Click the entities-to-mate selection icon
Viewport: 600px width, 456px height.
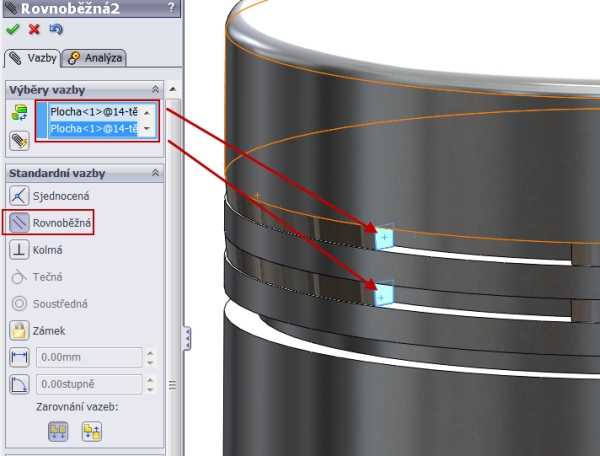click(x=19, y=112)
